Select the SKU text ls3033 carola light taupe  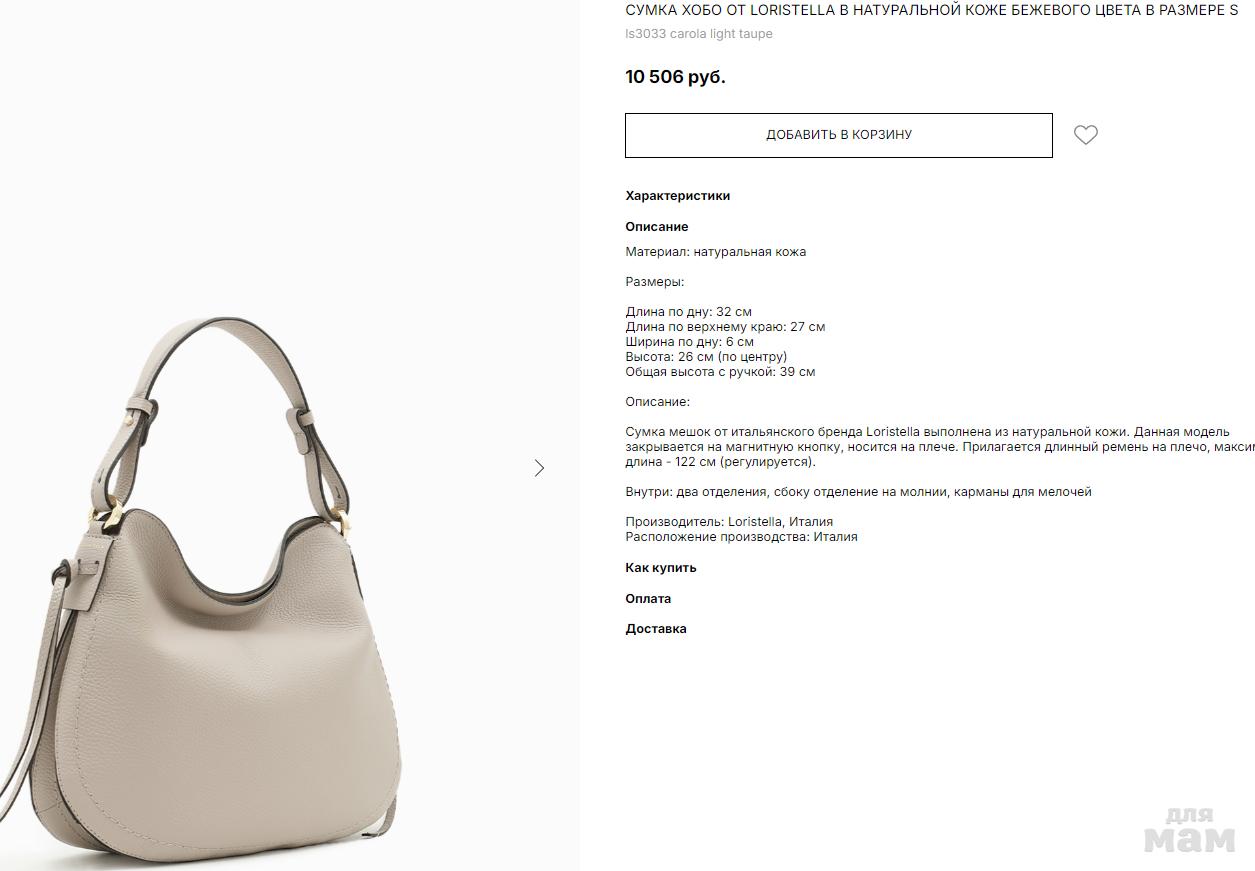tap(699, 34)
